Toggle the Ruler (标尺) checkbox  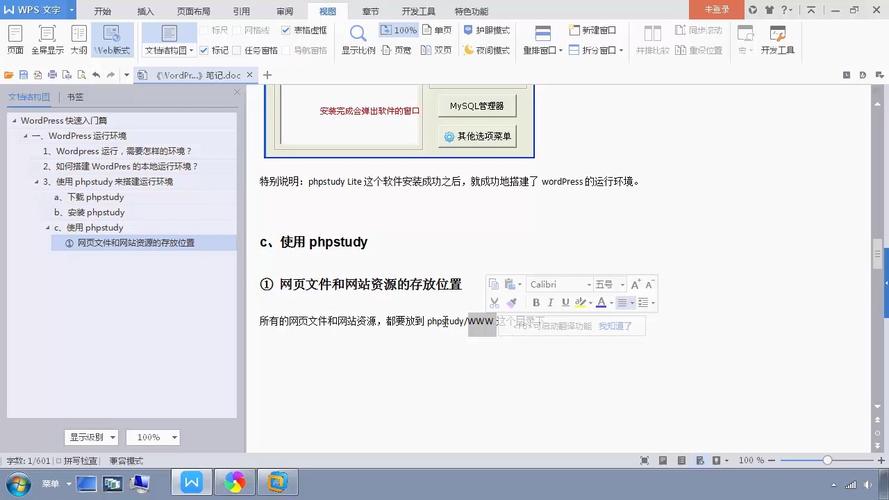tap(206, 30)
